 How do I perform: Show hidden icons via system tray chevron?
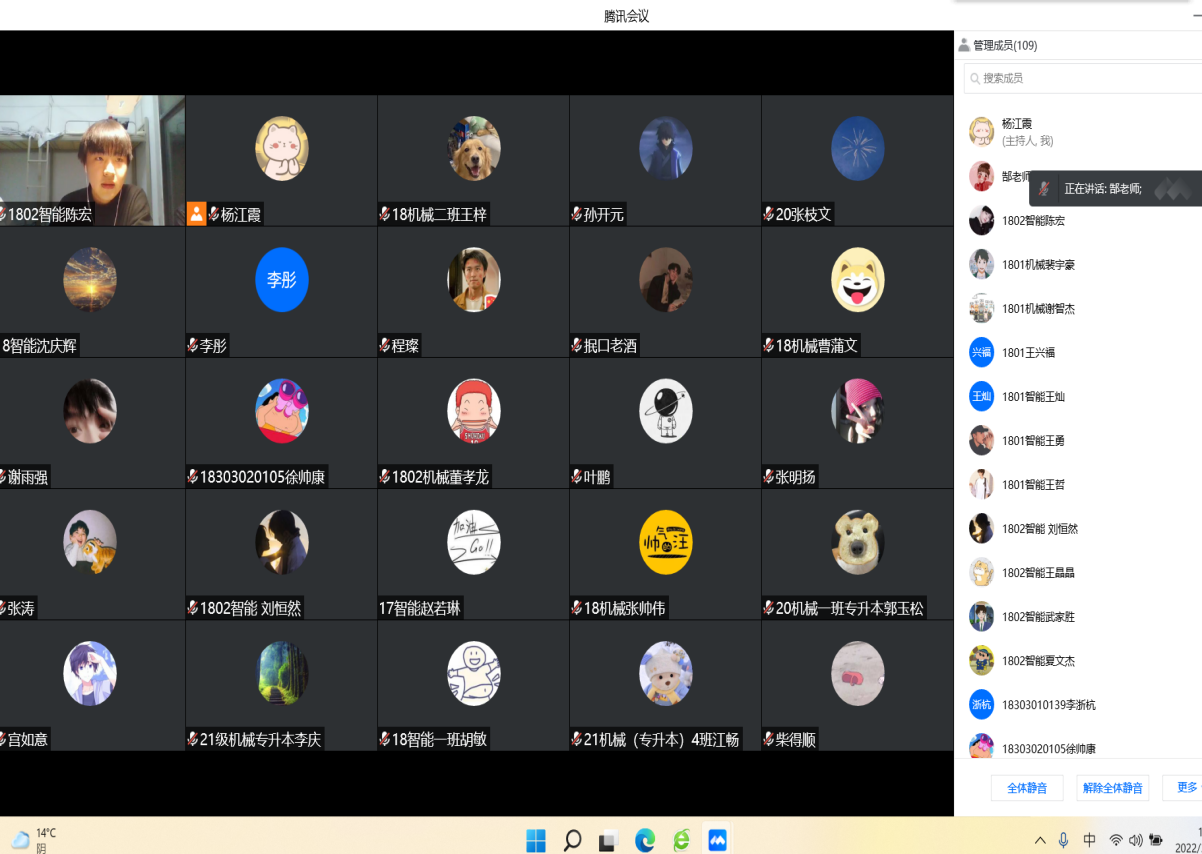coord(1040,840)
